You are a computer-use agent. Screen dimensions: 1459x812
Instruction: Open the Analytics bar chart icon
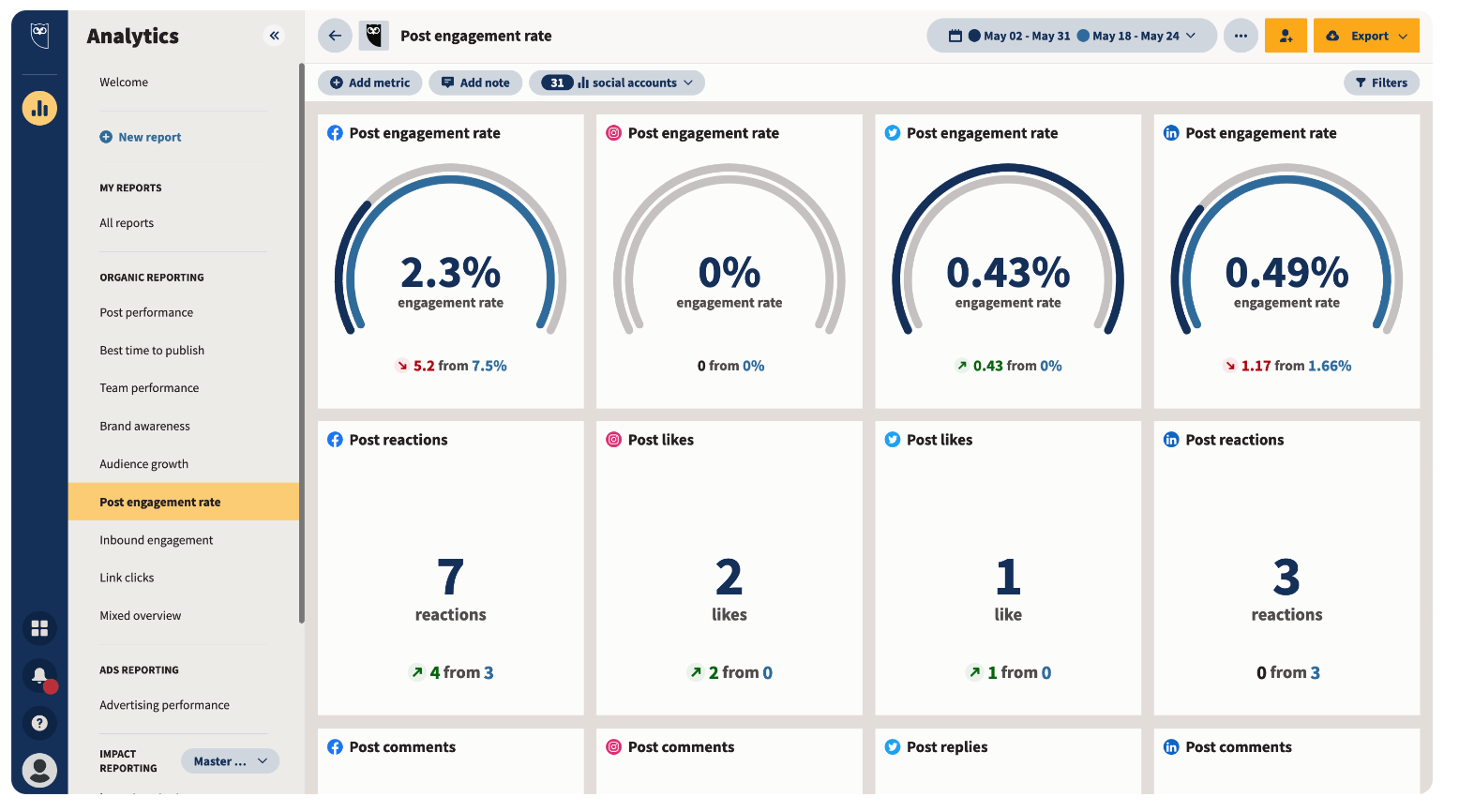click(39, 109)
